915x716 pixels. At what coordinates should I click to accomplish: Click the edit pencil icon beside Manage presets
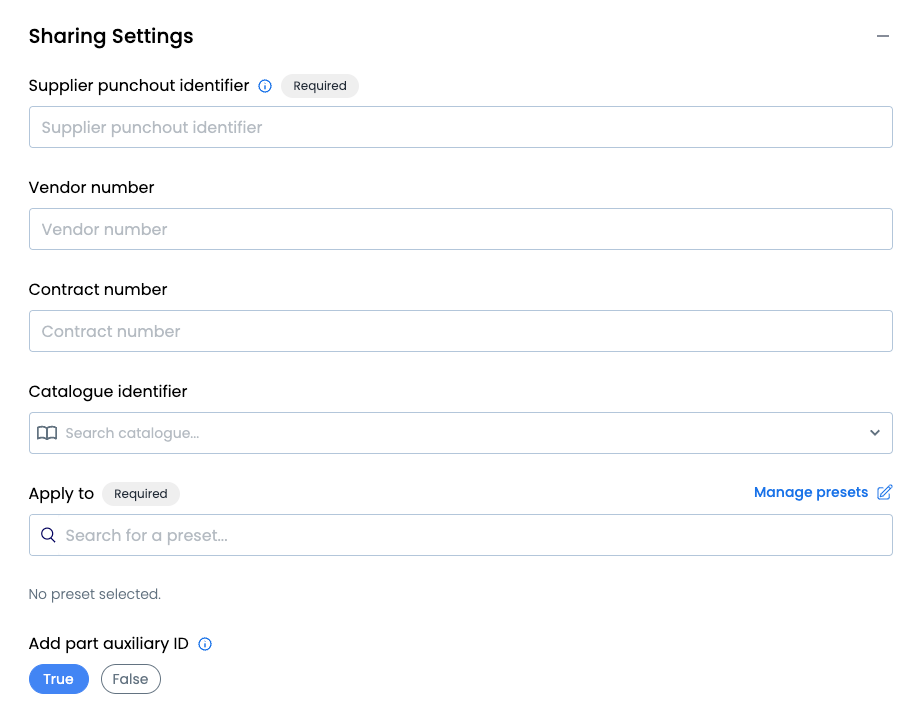[885, 493]
